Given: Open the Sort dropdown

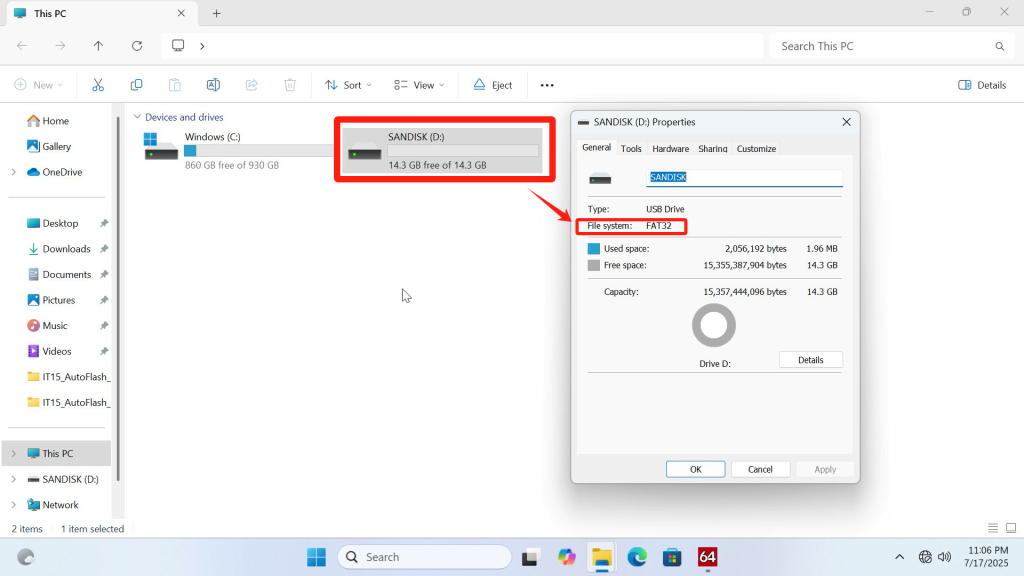Looking at the screenshot, I should (348, 85).
